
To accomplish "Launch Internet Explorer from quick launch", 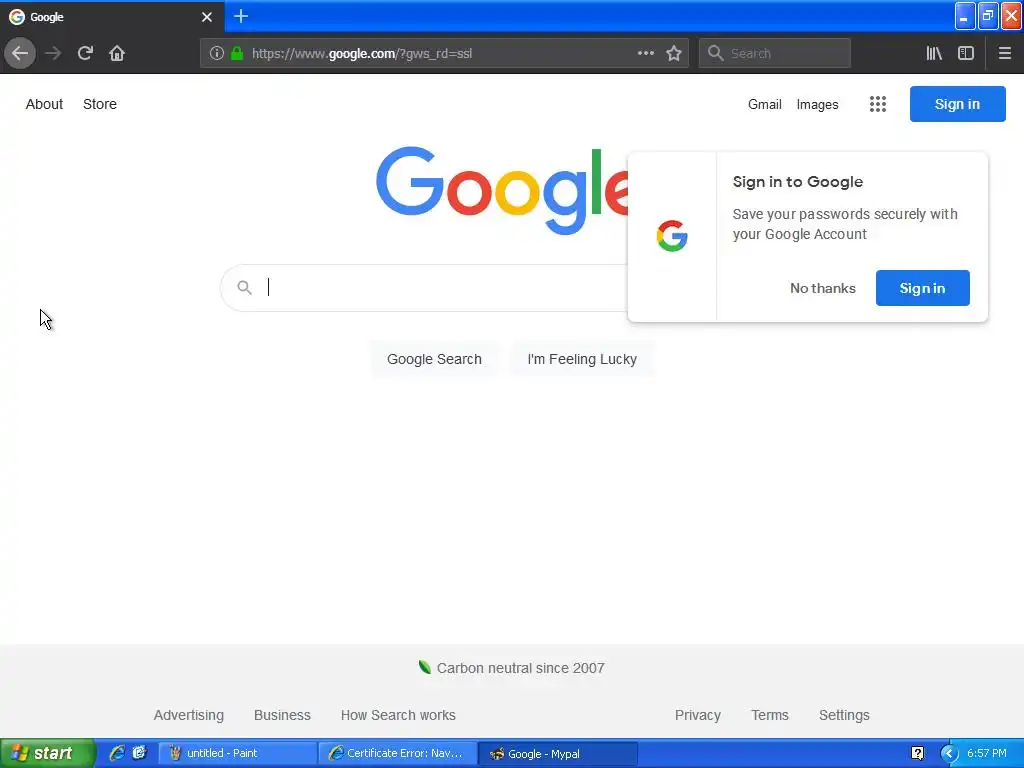I will point(117,753).
